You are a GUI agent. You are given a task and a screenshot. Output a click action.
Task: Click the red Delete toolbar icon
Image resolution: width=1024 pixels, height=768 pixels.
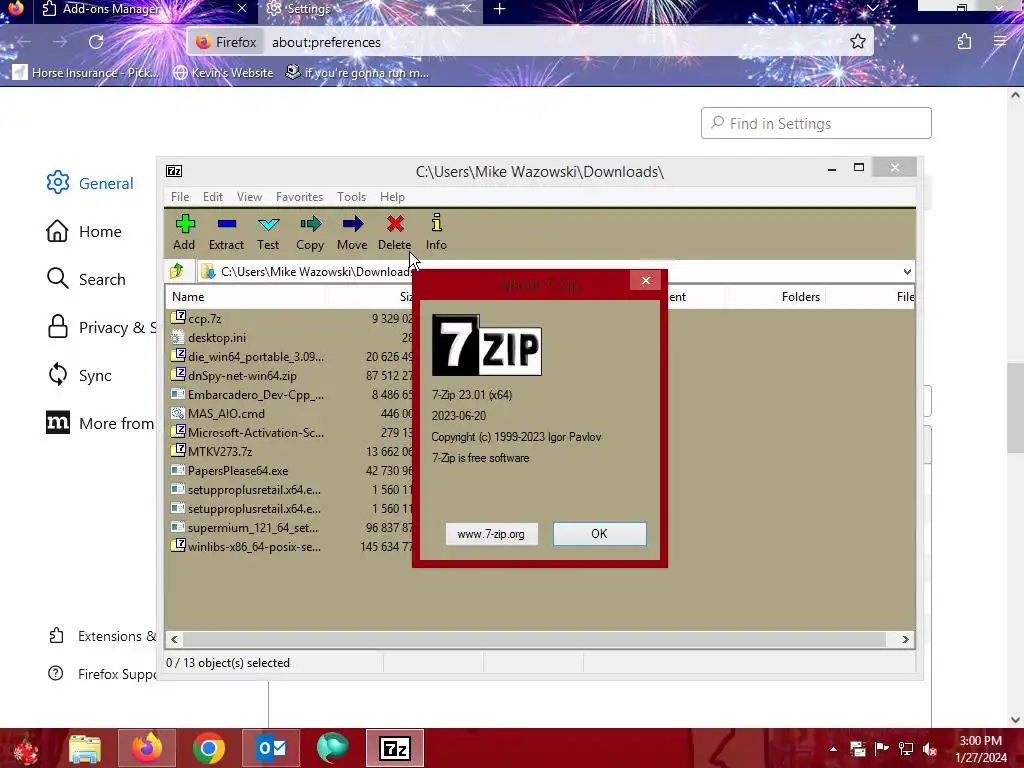coord(395,224)
